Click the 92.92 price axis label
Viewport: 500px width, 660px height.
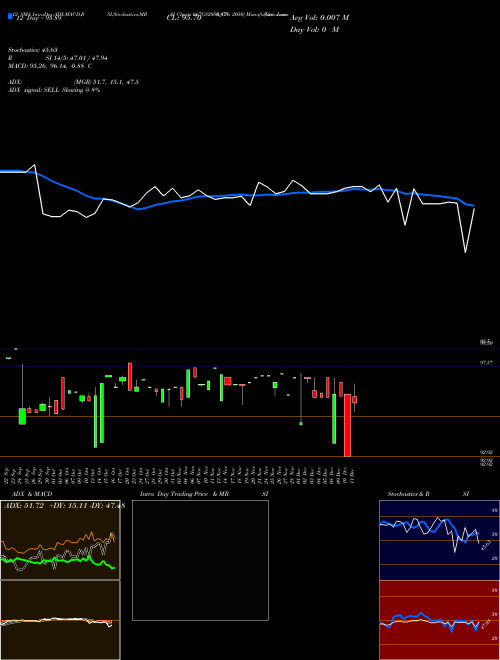(486, 452)
